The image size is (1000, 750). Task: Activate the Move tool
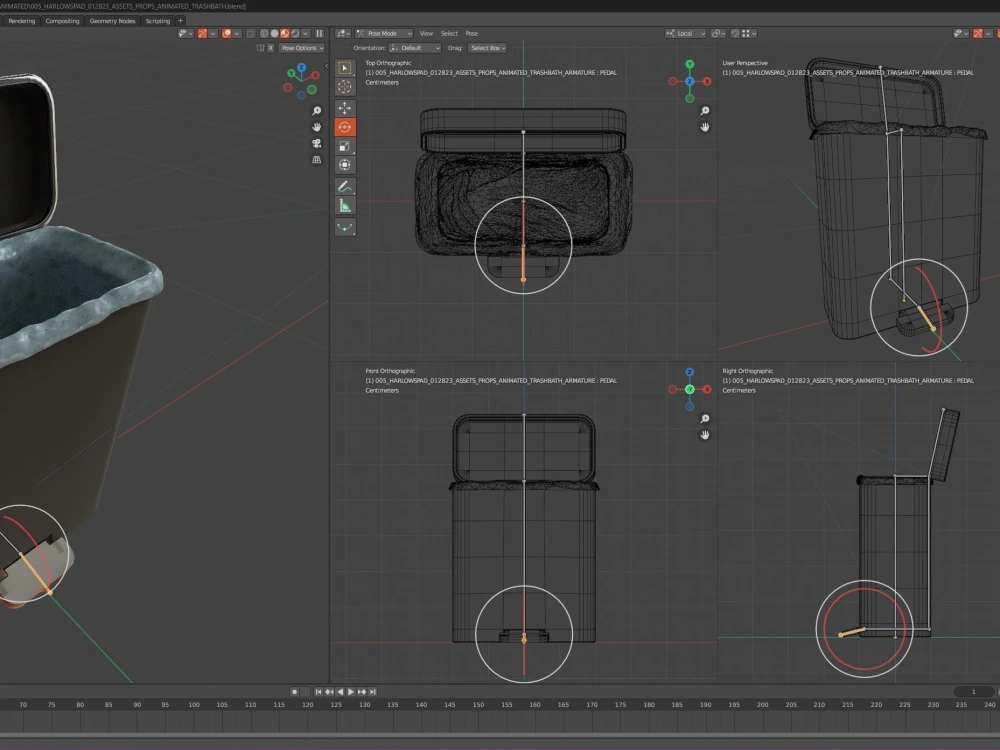(345, 108)
